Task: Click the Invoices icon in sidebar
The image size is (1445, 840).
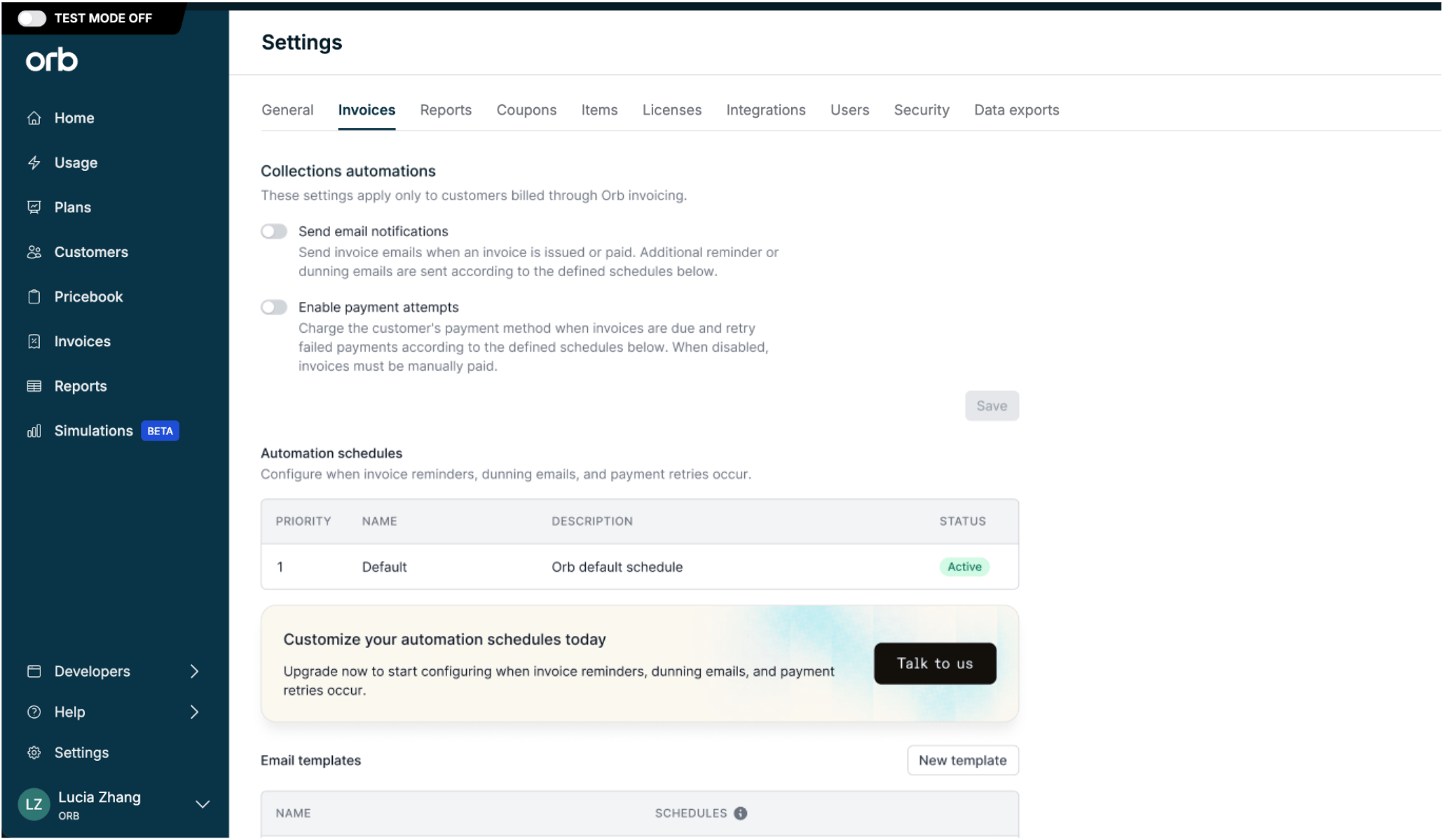Action: pyautogui.click(x=34, y=342)
